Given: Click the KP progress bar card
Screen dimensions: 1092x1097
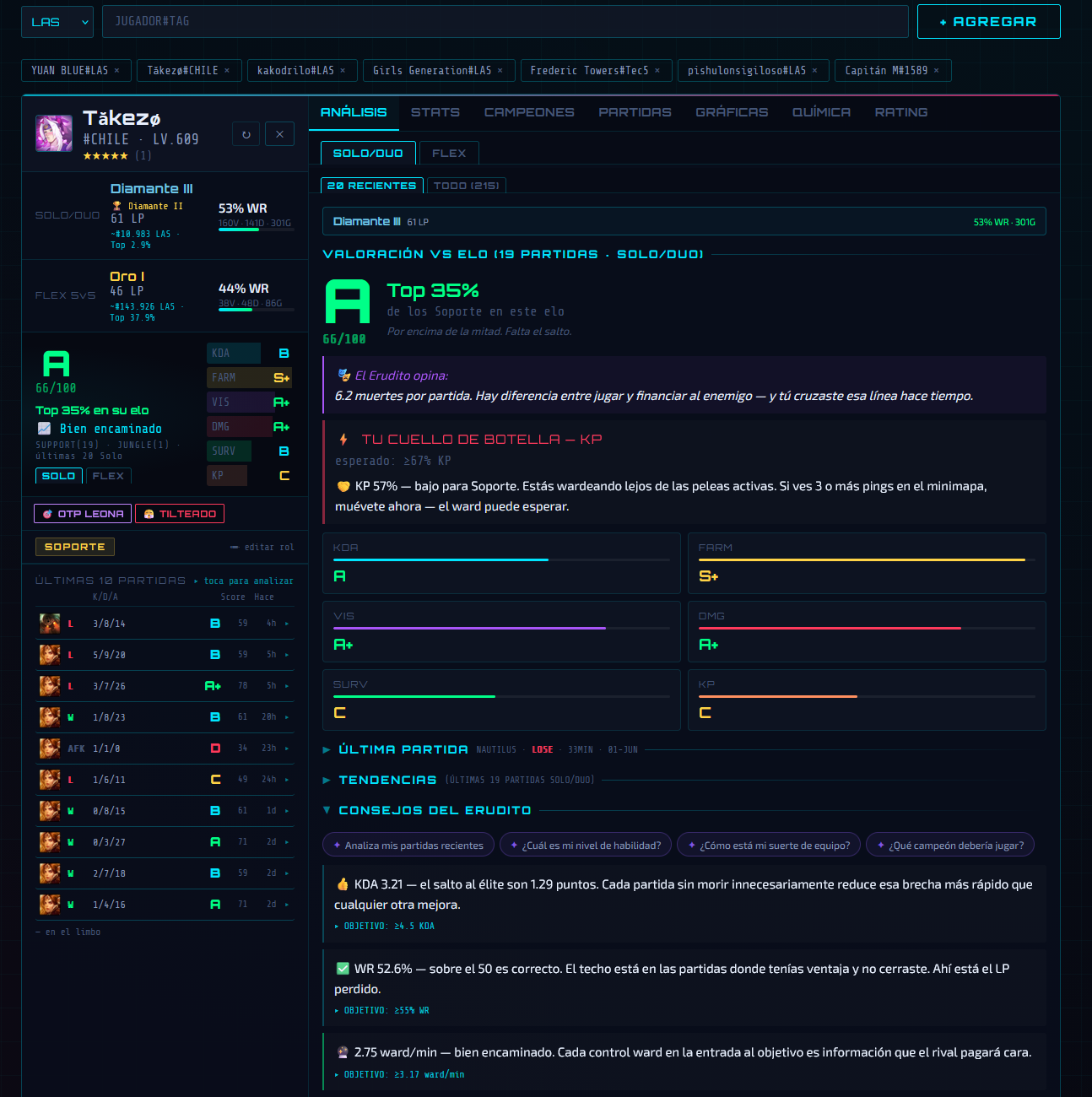Looking at the screenshot, I should [867, 700].
